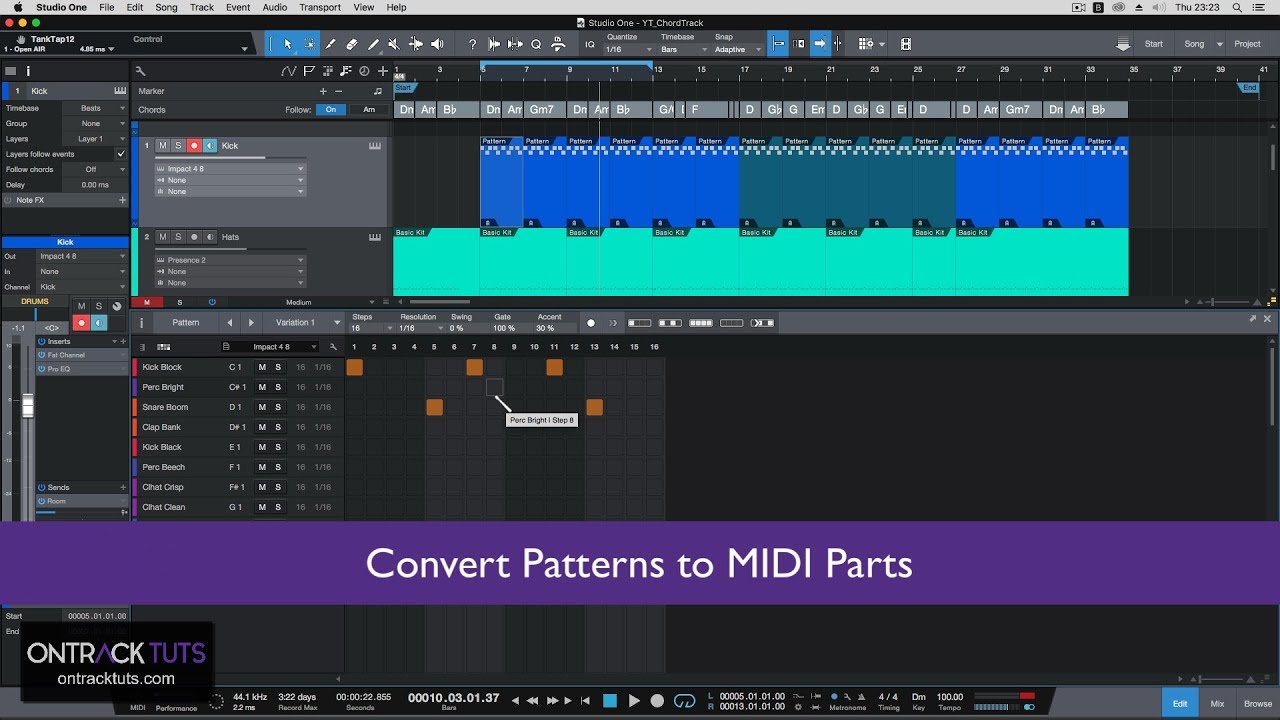This screenshot has height=720, width=1280.
Task: Click the Start page button
Action: [1154, 44]
